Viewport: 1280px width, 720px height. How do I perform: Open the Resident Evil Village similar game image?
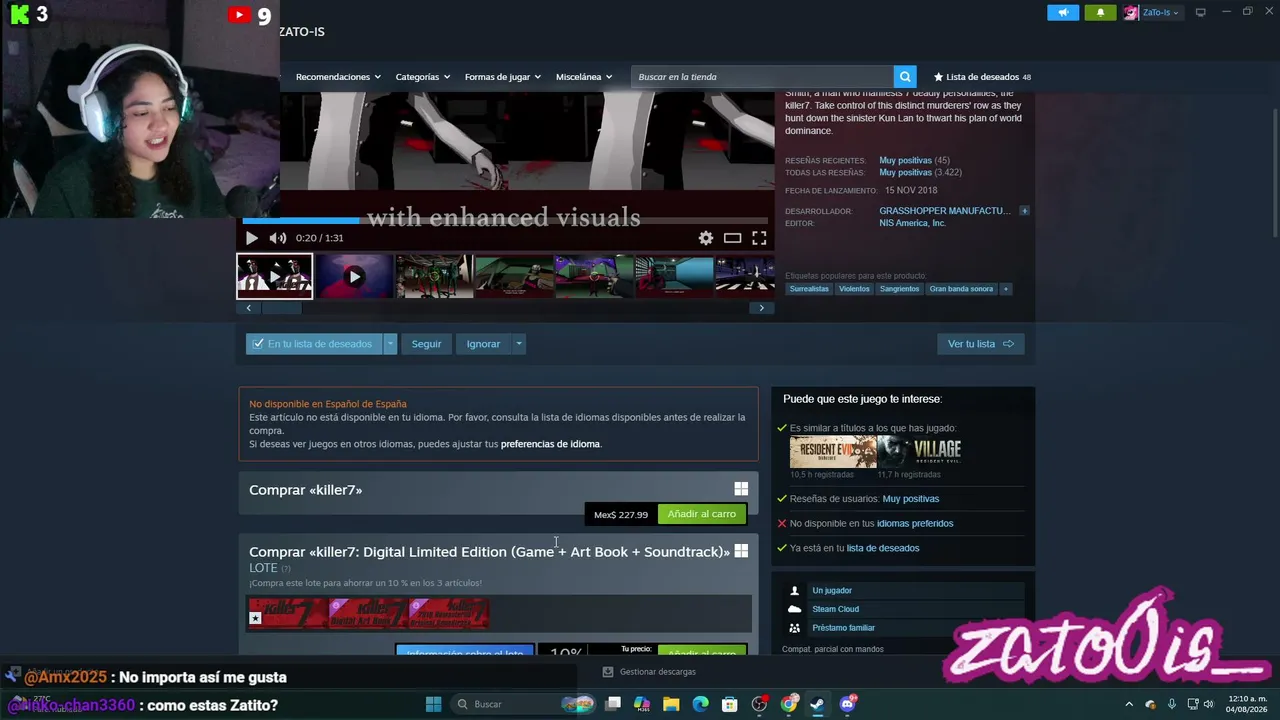921,452
